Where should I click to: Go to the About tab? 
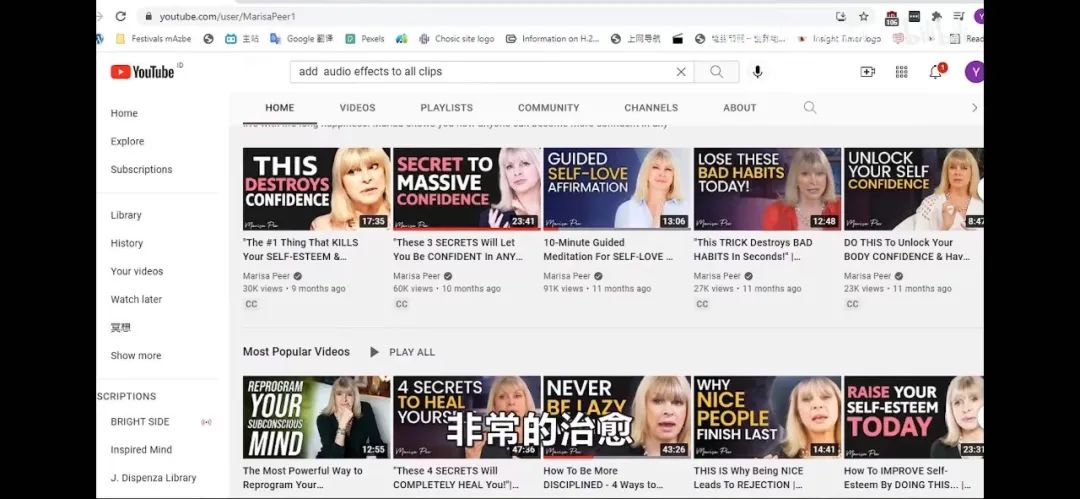click(740, 108)
